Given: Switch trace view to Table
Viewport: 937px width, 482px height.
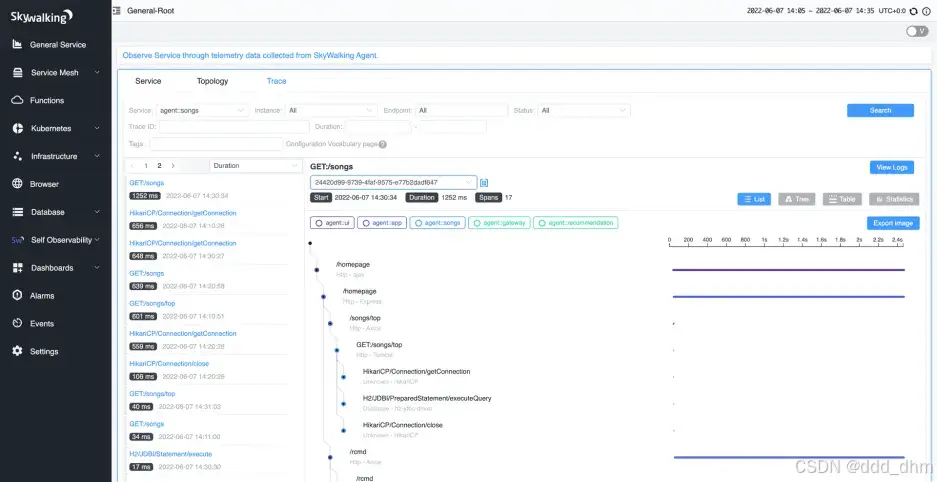Looking at the screenshot, I should coord(842,199).
